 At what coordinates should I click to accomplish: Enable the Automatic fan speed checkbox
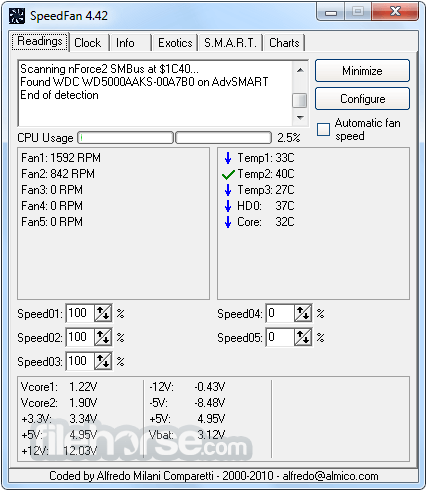[x=323, y=129]
